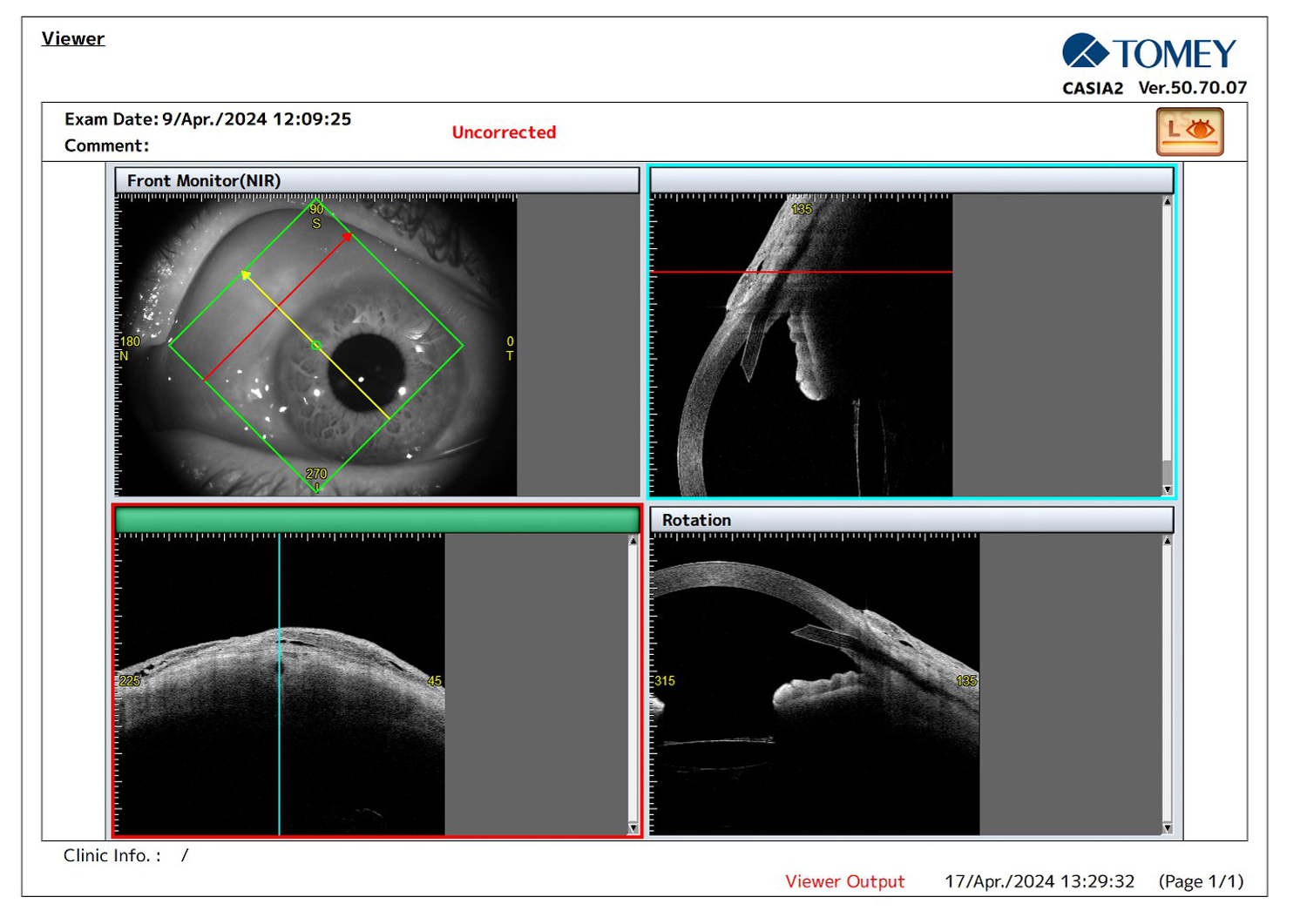Click the red horizontal line in top-right scan
The width and height of the screenshot is (1307, 924).
click(x=802, y=273)
